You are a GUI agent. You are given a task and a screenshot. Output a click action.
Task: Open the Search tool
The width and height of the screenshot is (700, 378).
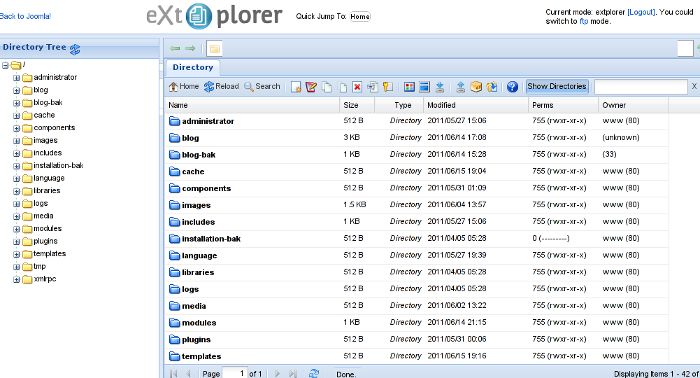pyautogui.click(x=262, y=87)
